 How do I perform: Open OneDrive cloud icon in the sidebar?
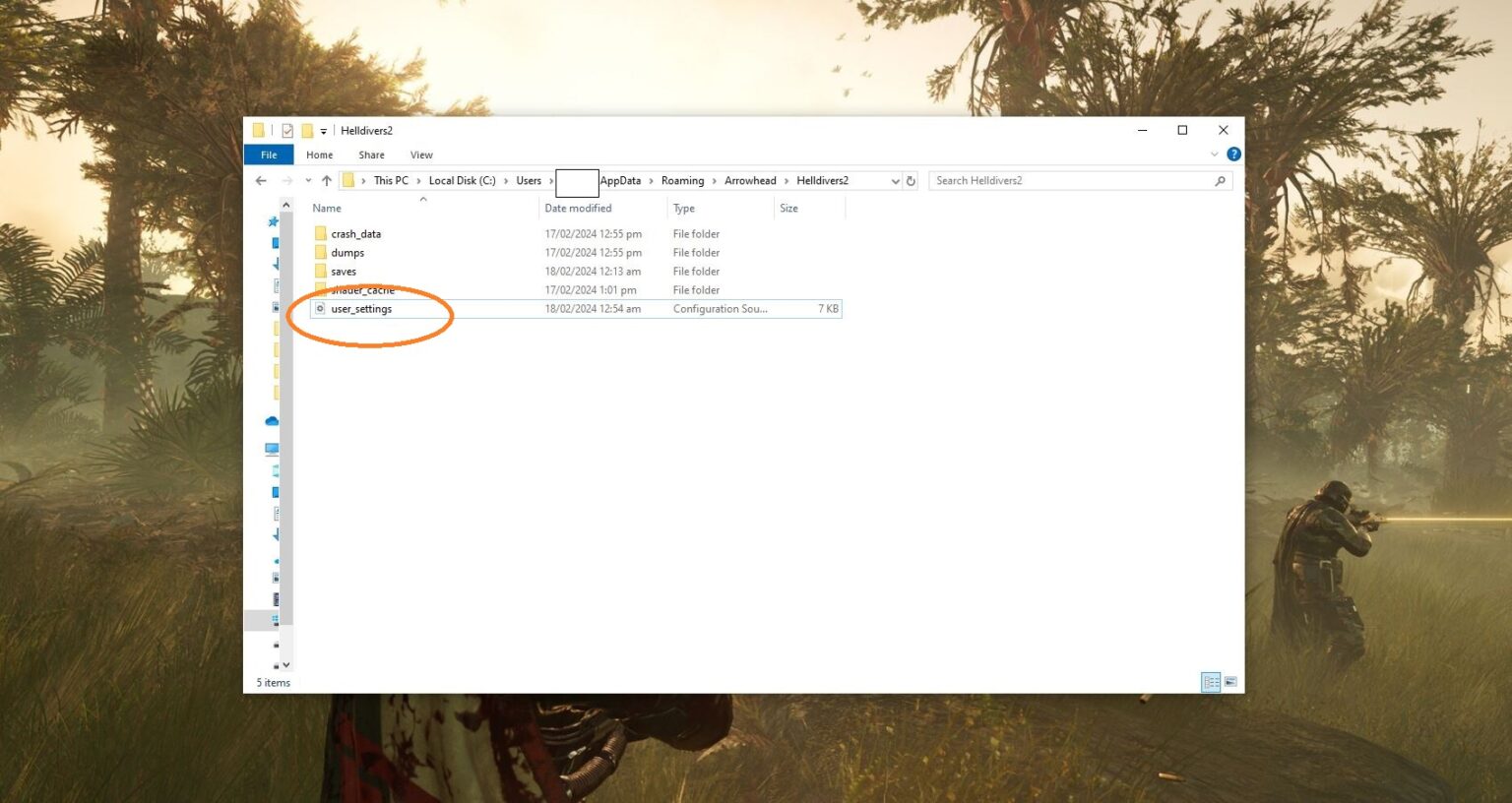coord(272,421)
